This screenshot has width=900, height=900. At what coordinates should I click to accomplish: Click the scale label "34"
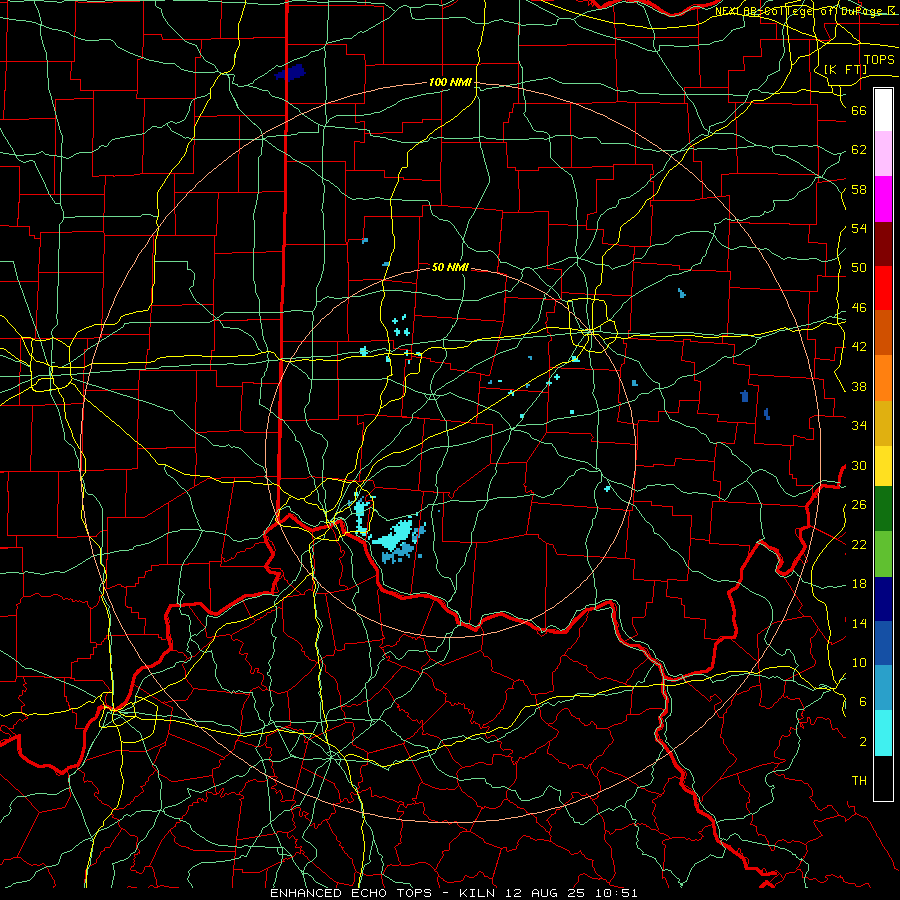point(859,425)
